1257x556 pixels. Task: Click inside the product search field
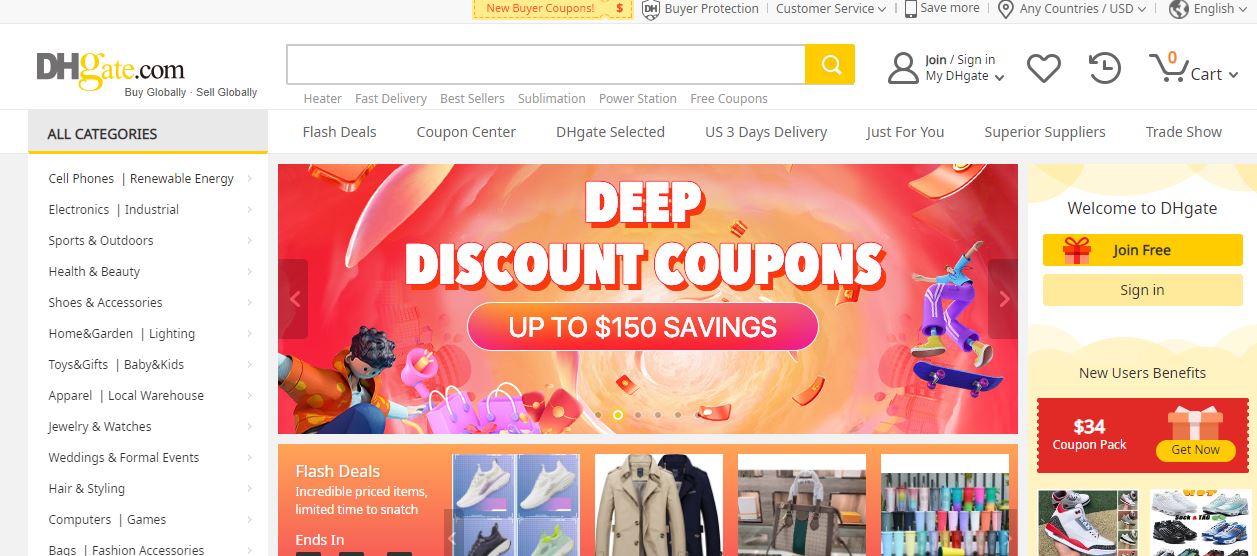pos(546,65)
